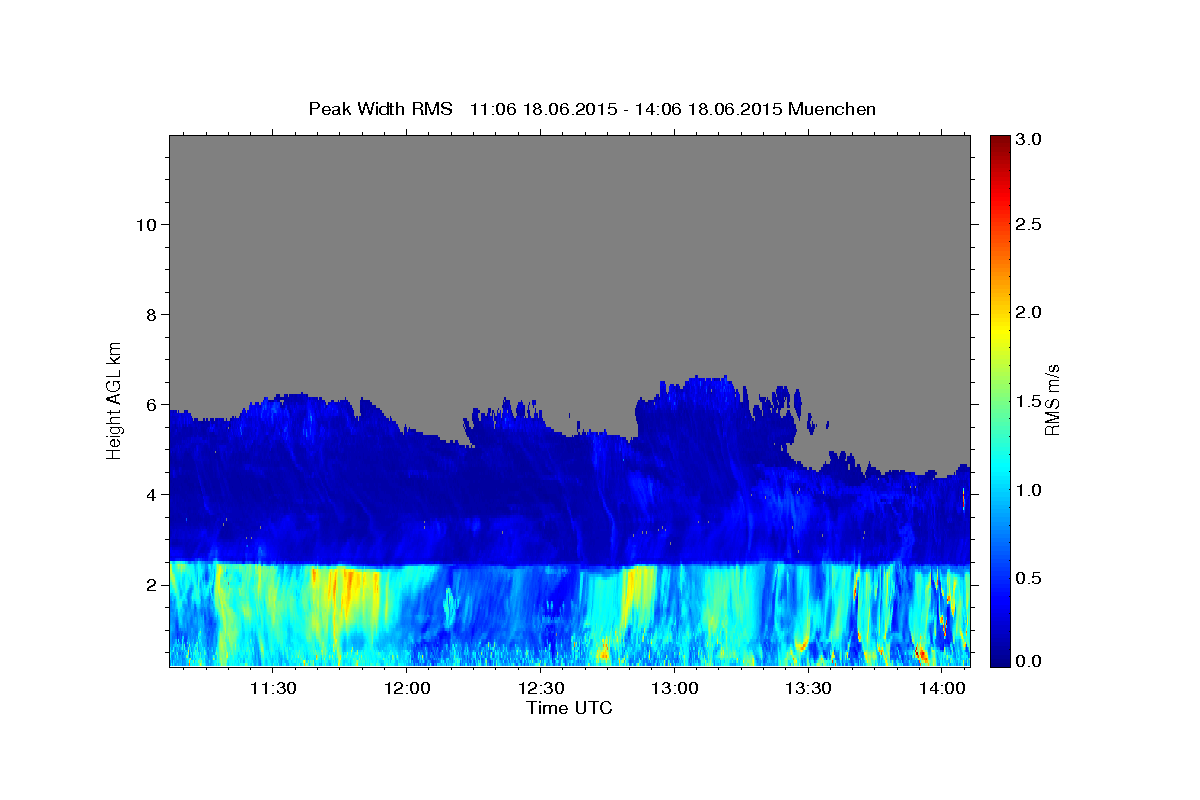The image size is (1200, 800).
Task: Click the height tick label 10
Action: [x=144, y=224]
